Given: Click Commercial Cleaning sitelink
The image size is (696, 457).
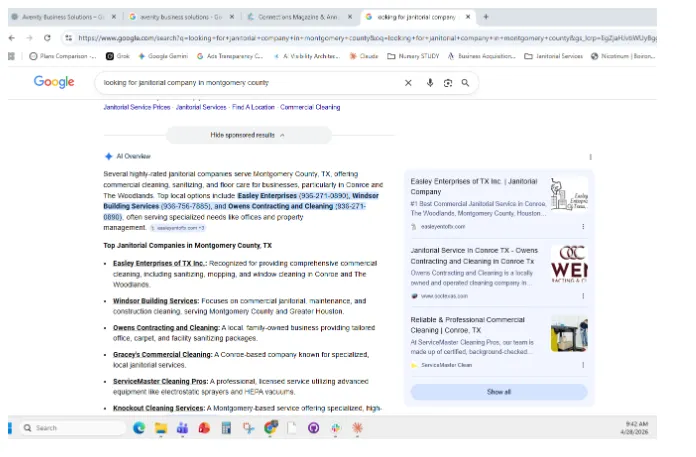Looking at the screenshot, I should (x=310, y=107).
